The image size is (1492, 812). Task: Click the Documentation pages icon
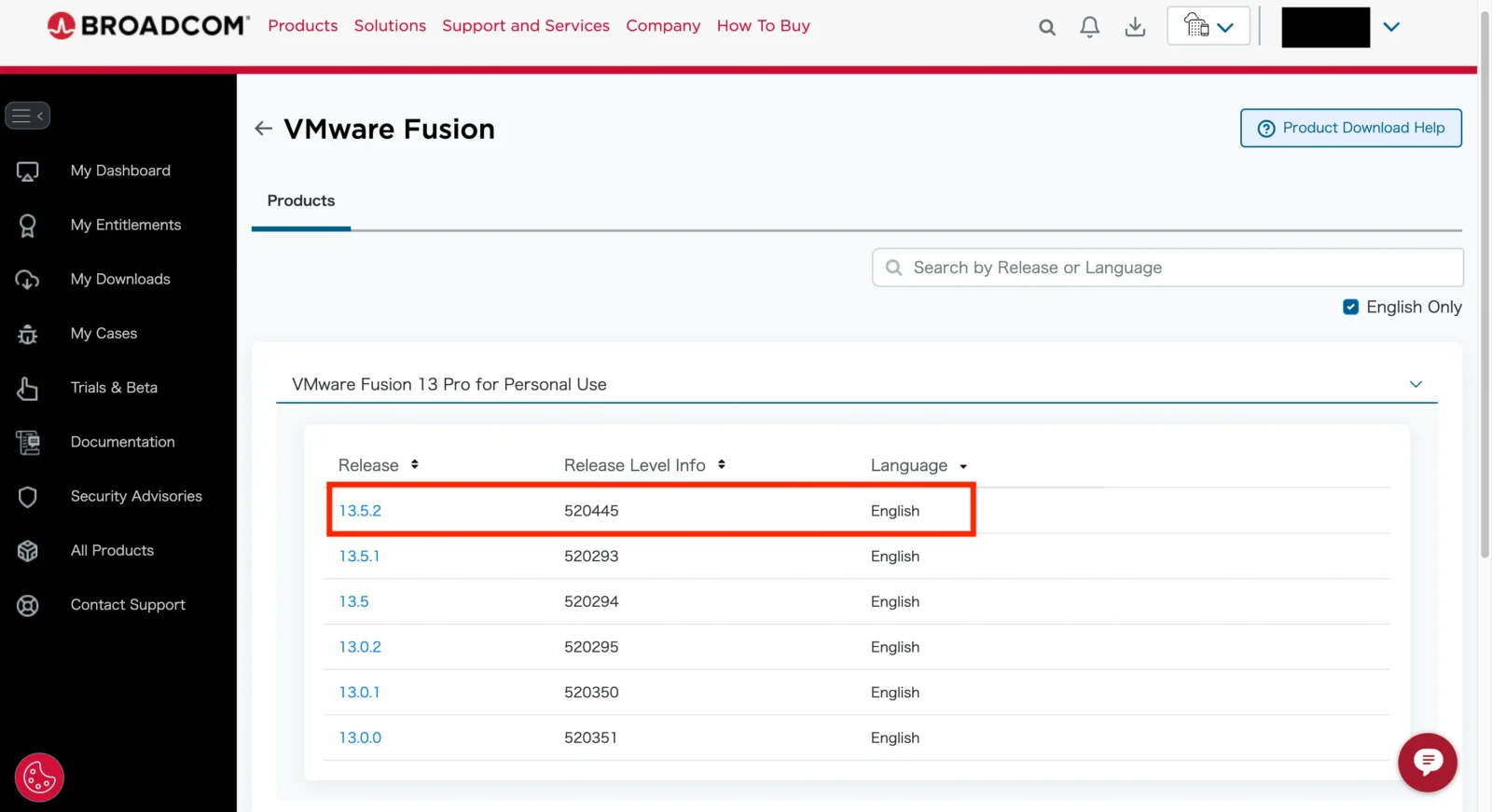(x=28, y=442)
